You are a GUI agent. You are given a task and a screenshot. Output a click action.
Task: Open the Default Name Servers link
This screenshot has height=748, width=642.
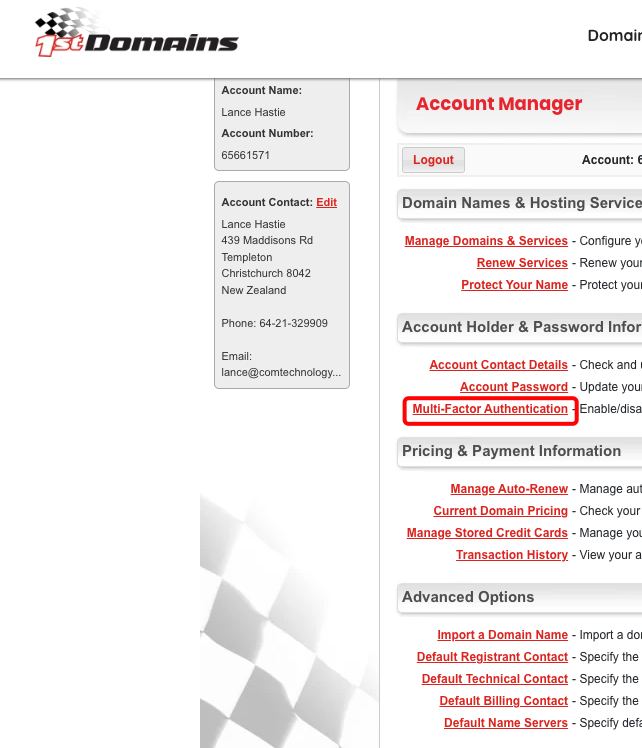[x=506, y=723]
